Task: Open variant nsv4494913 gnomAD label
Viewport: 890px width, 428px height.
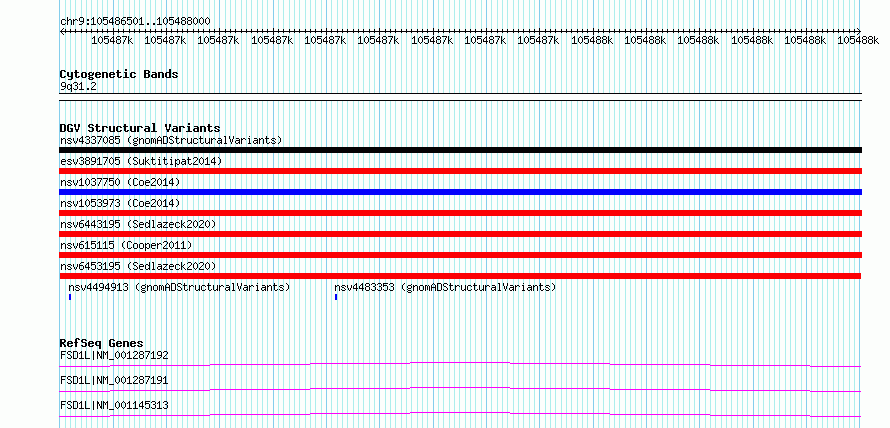Action: pyautogui.click(x=179, y=287)
